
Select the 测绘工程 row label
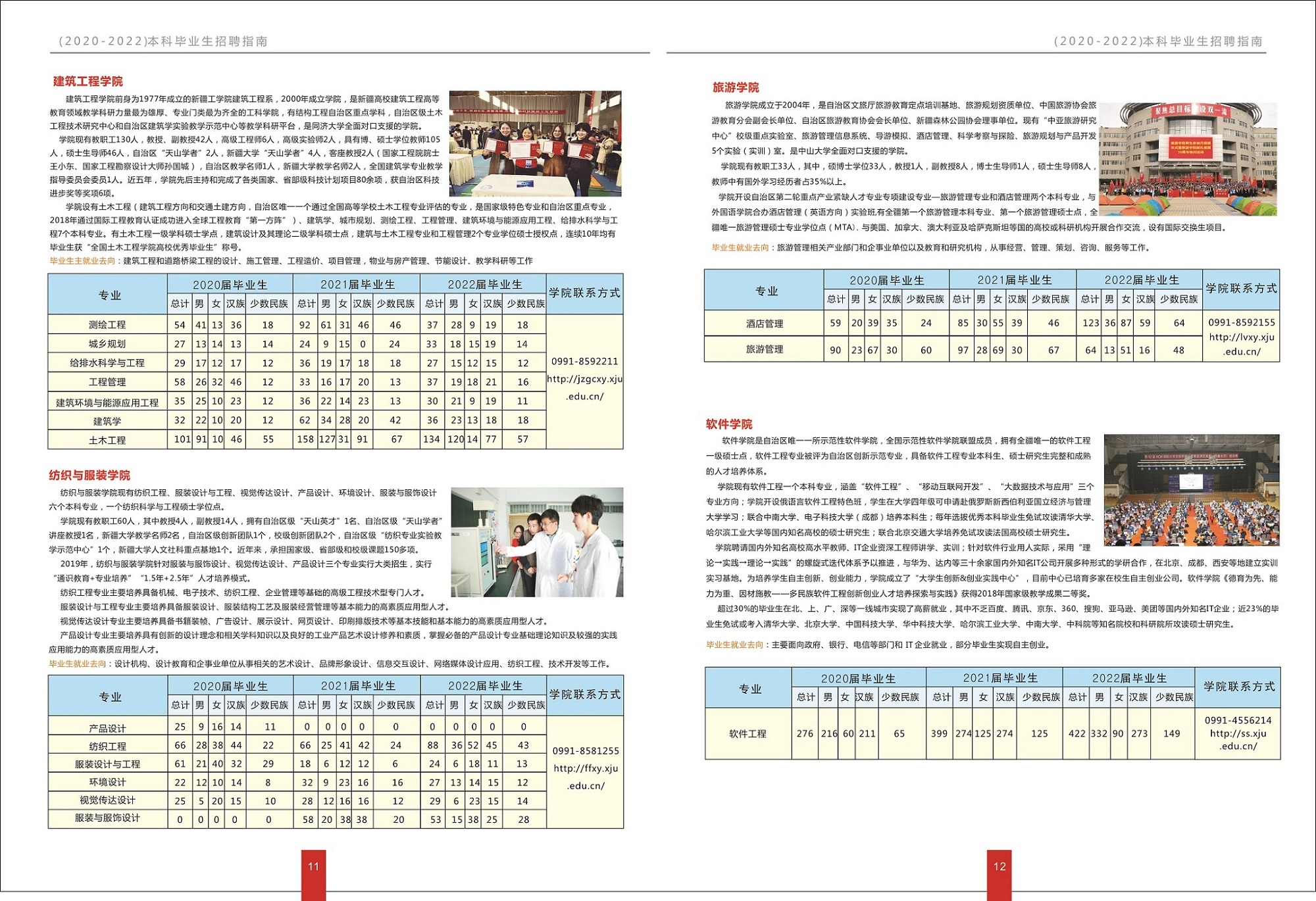pos(107,325)
